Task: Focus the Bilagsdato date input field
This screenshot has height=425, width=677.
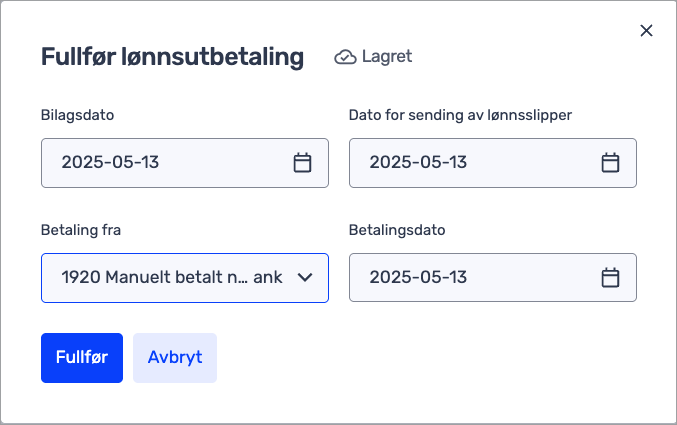Action: [185, 163]
